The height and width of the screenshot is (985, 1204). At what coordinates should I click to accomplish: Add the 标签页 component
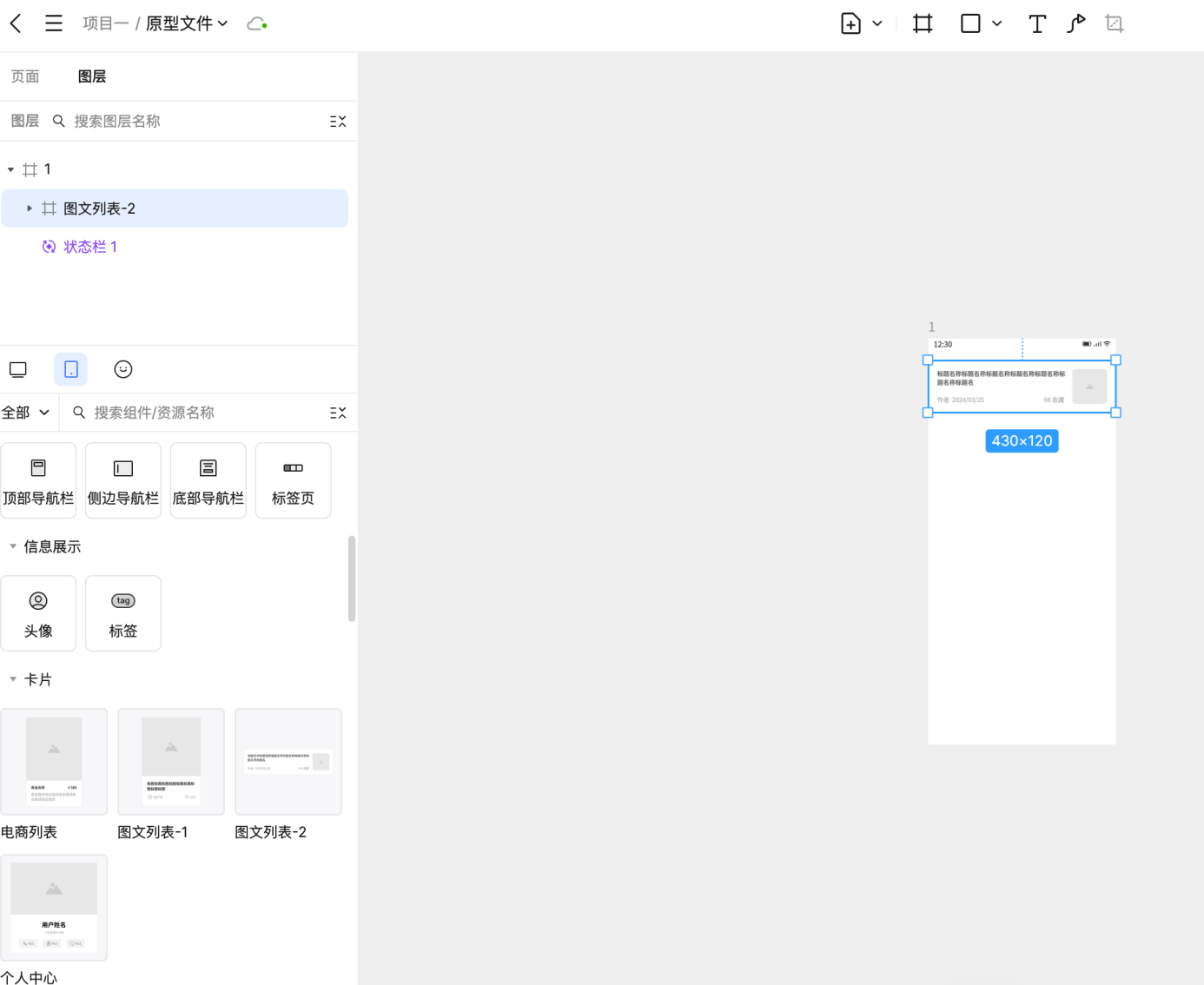point(294,480)
